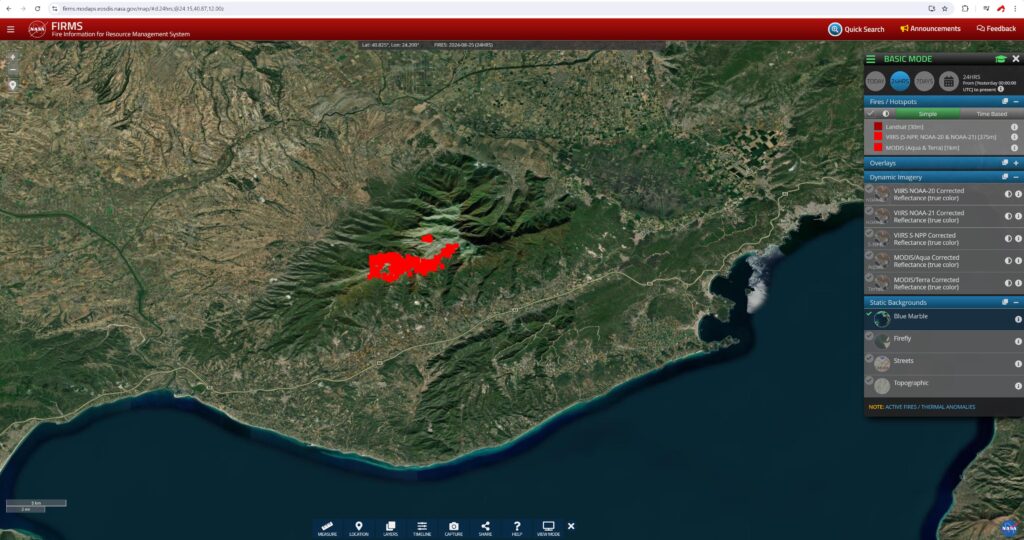
Task: Open Quick Search
Action: click(x=856, y=29)
